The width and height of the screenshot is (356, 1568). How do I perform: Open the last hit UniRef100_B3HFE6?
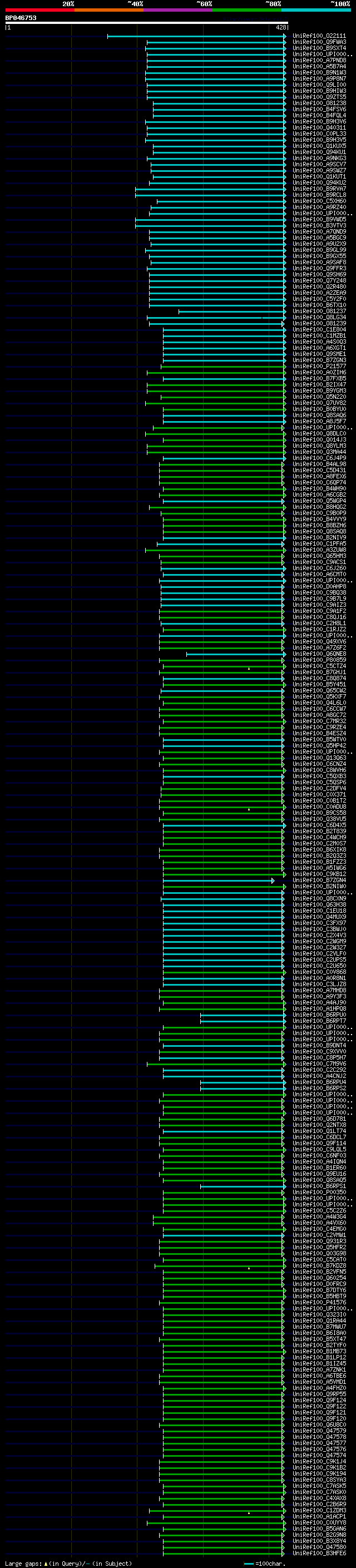pos(319,1553)
